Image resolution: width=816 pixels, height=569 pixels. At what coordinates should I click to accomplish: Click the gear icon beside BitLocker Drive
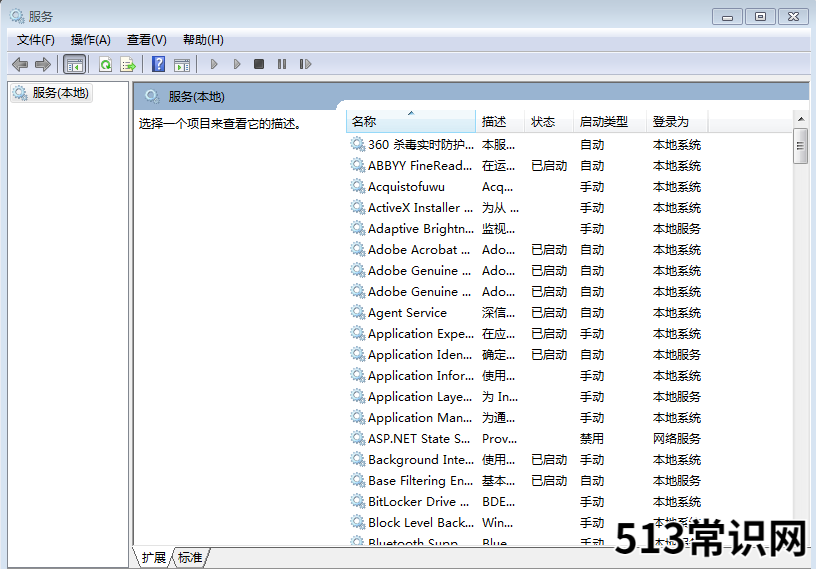point(357,501)
